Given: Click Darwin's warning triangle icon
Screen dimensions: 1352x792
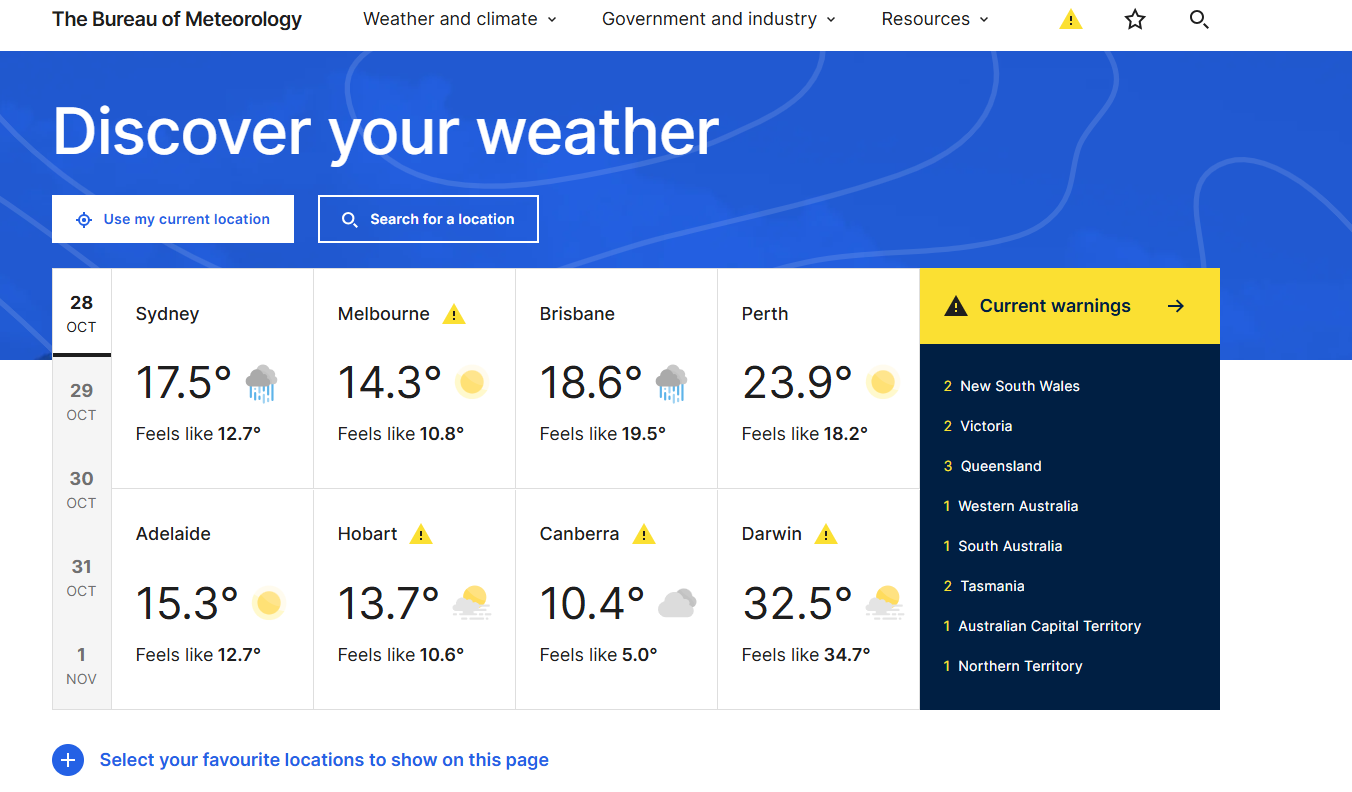Looking at the screenshot, I should (x=825, y=535).
